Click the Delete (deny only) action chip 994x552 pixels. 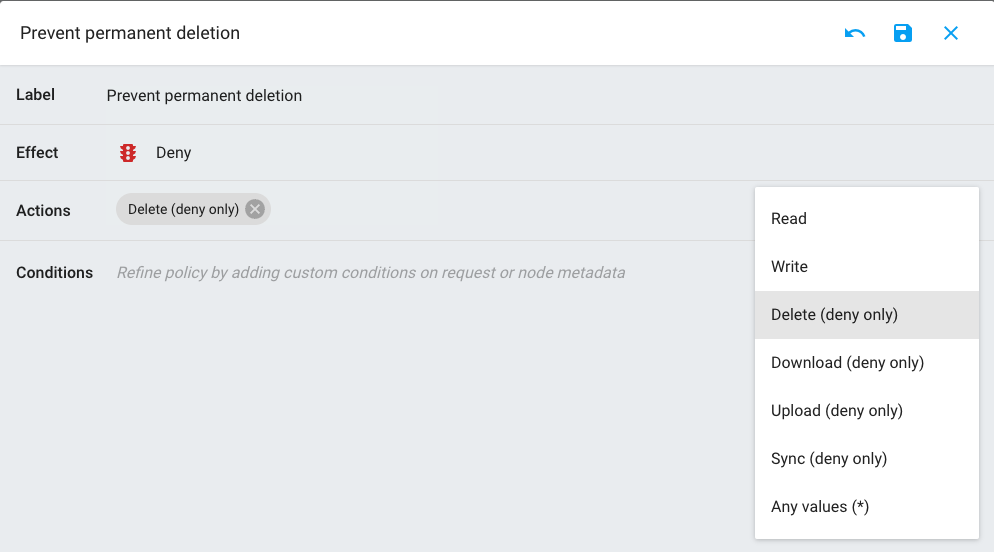pyautogui.click(x=183, y=209)
